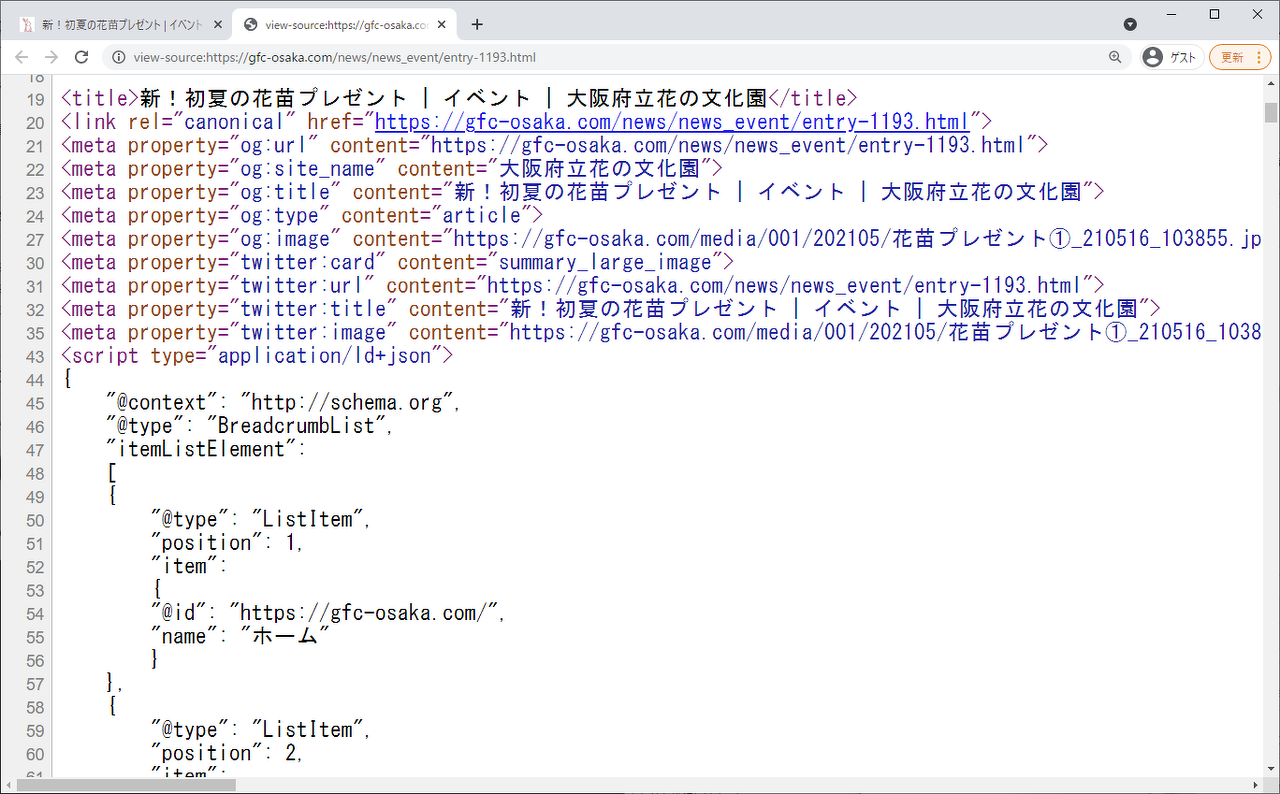Click the address bar URL field

tap(600, 57)
